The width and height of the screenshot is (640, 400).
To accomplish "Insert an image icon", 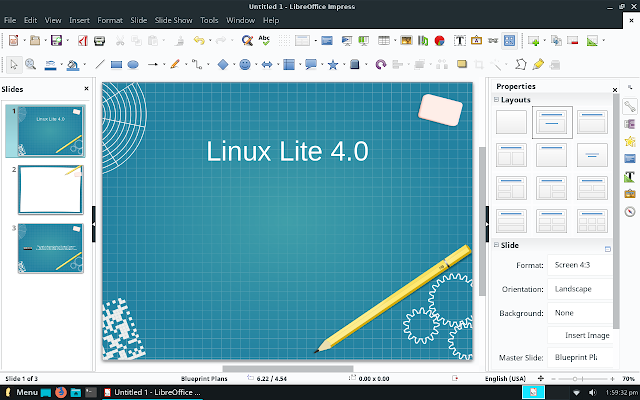I will click(x=406, y=40).
